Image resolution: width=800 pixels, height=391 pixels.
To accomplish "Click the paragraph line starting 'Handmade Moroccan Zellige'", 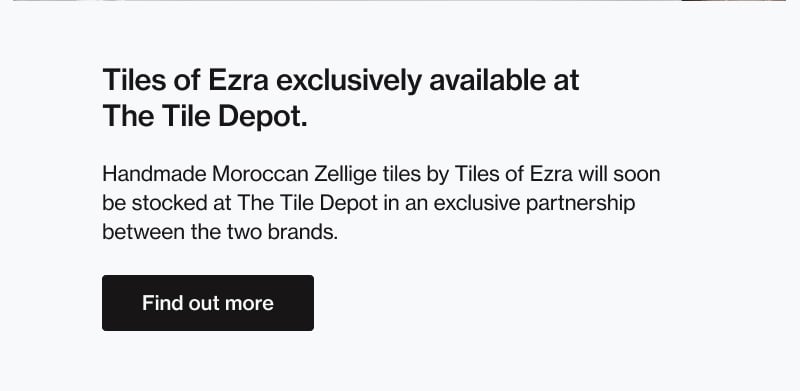I will pyautogui.click(x=381, y=175).
